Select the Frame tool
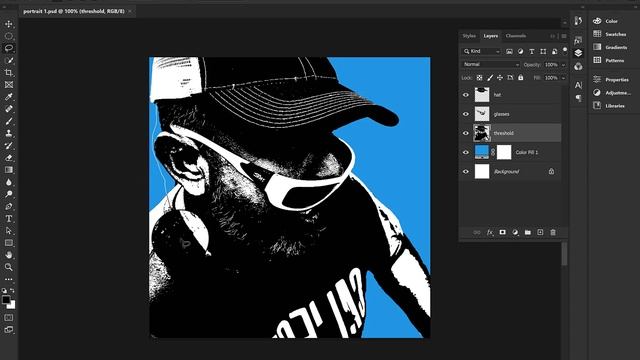Screen dimensions: 640x360 point(9,85)
